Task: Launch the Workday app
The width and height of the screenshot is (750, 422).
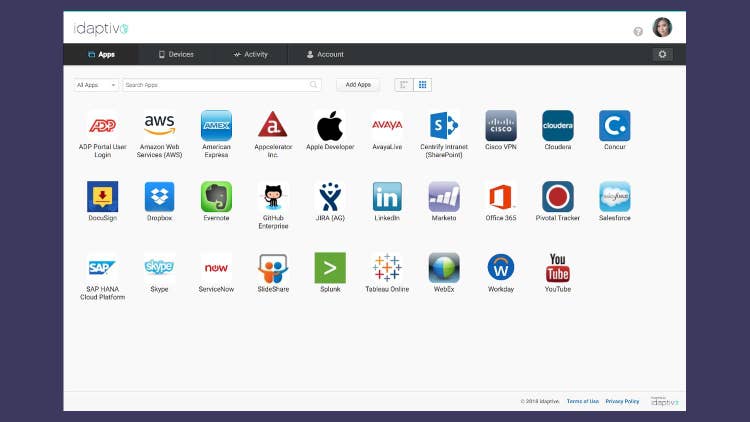Action: (501, 268)
